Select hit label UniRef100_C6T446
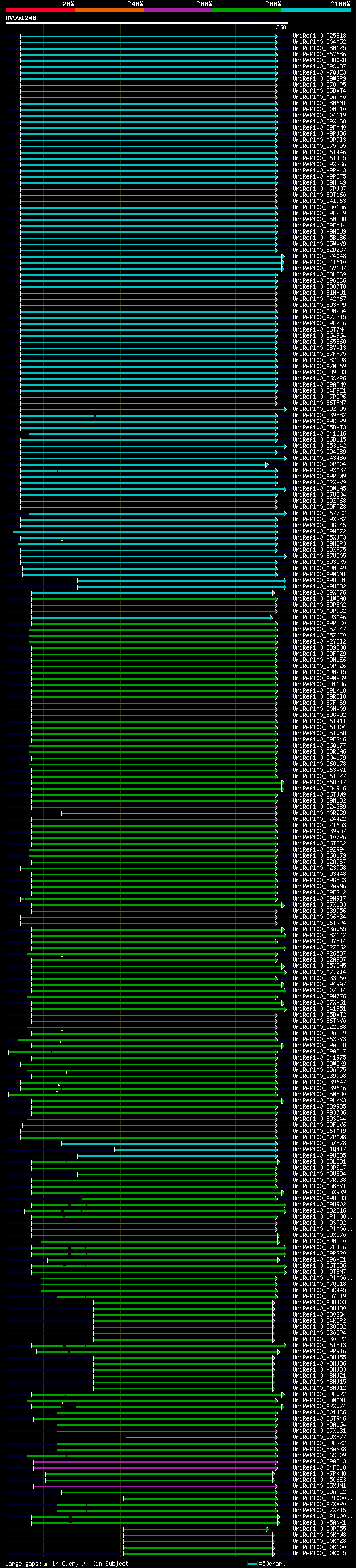Screen dimensions: 356x1568 [319, 152]
